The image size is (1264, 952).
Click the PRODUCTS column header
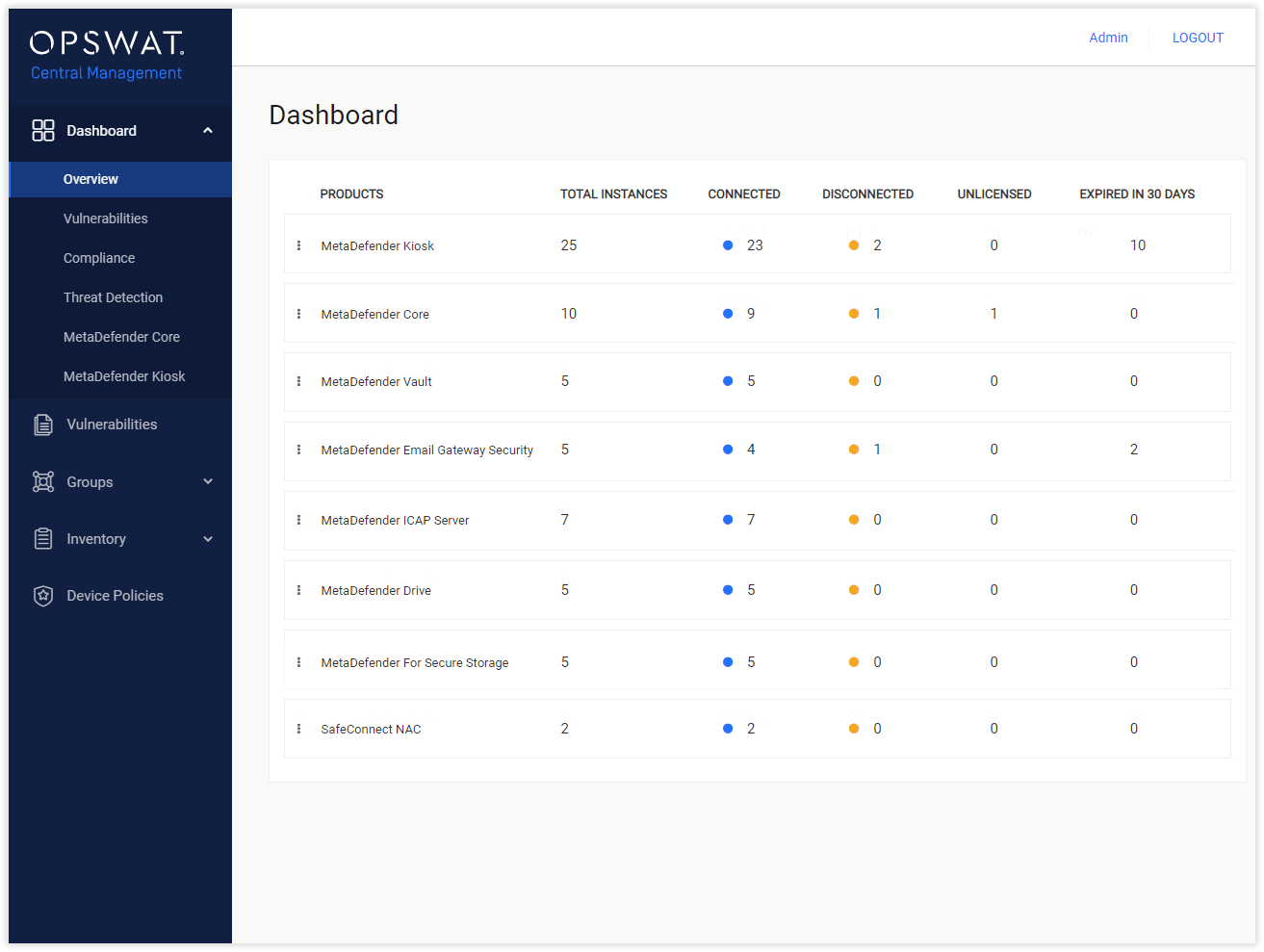pos(351,194)
